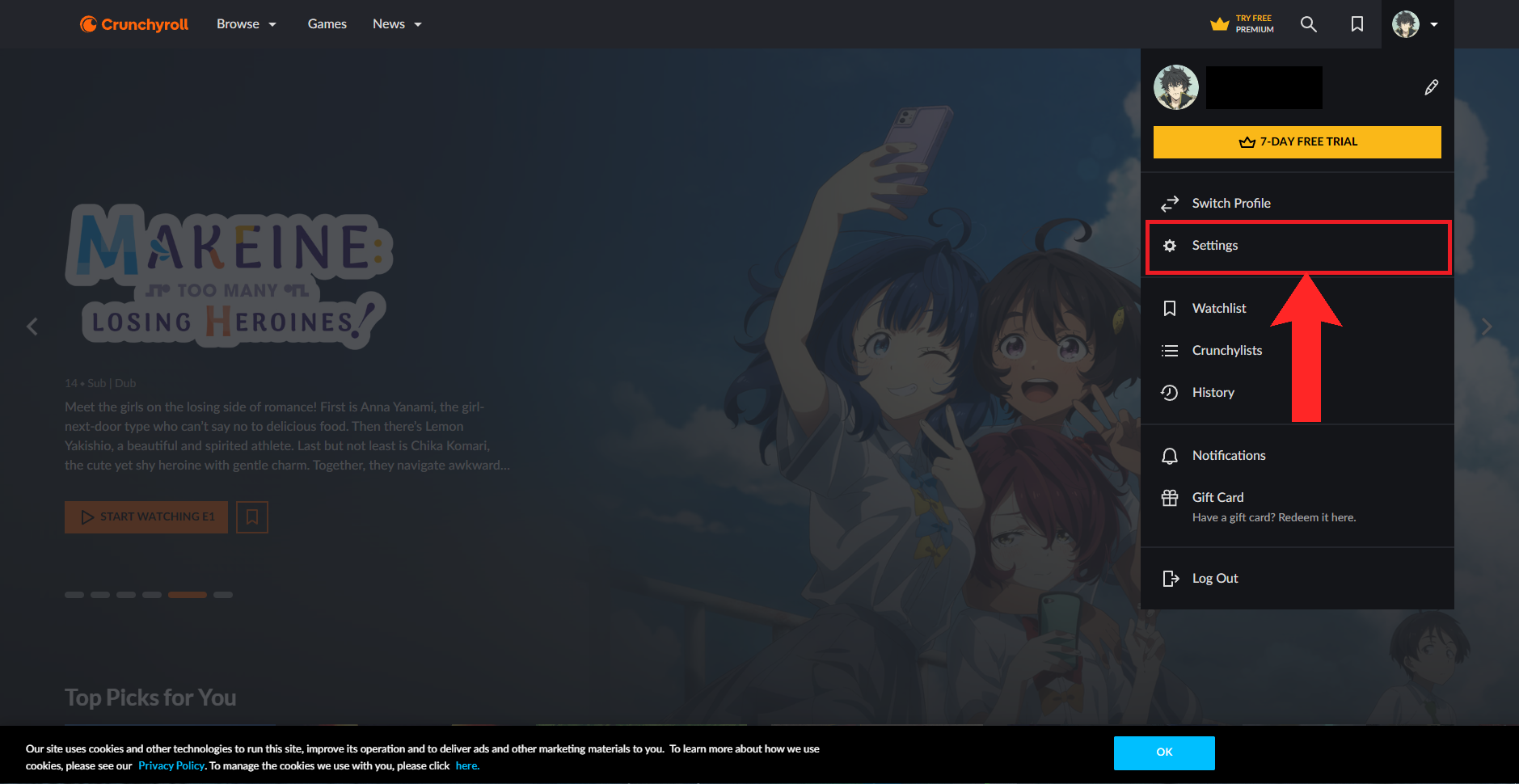Click the Watchlist bookmark icon in menu
The image size is (1519, 784).
coord(1170,309)
